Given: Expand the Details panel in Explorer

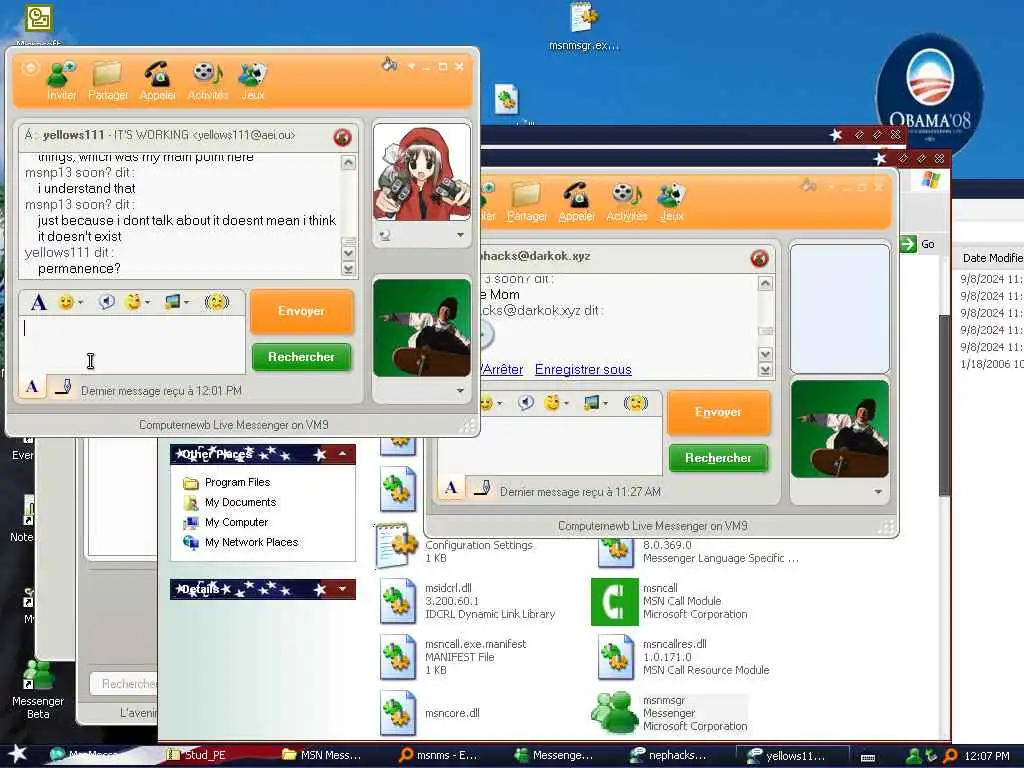Looking at the screenshot, I should 342,589.
